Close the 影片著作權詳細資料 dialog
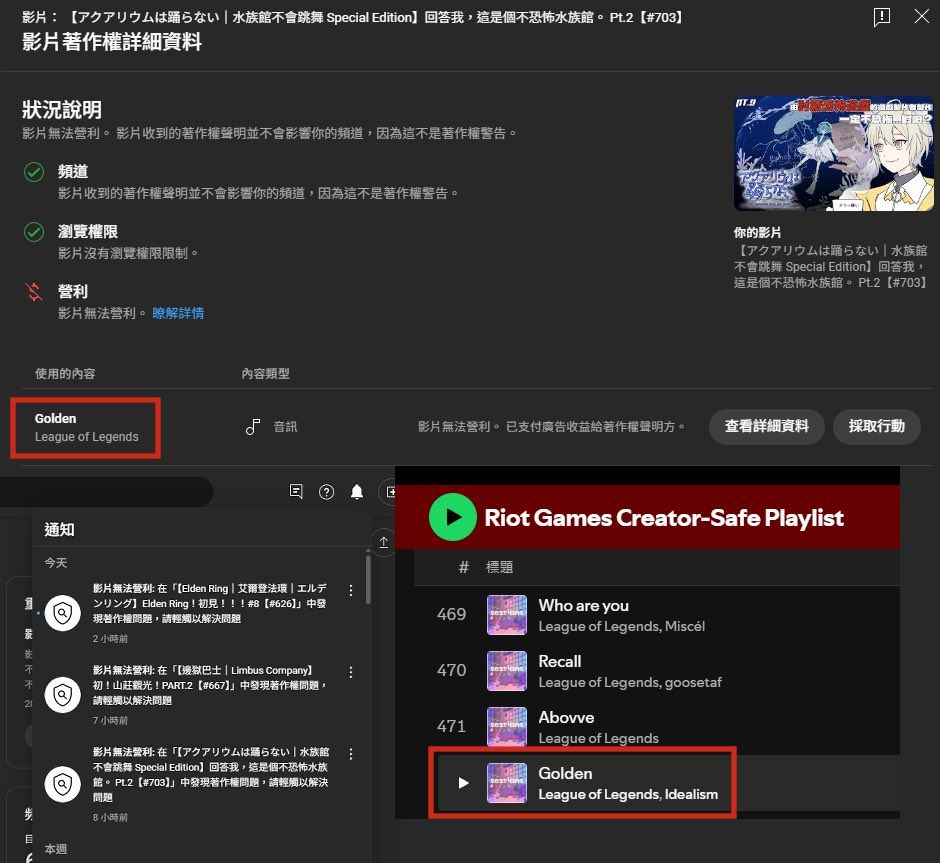The width and height of the screenshot is (940, 863). pos(921,16)
